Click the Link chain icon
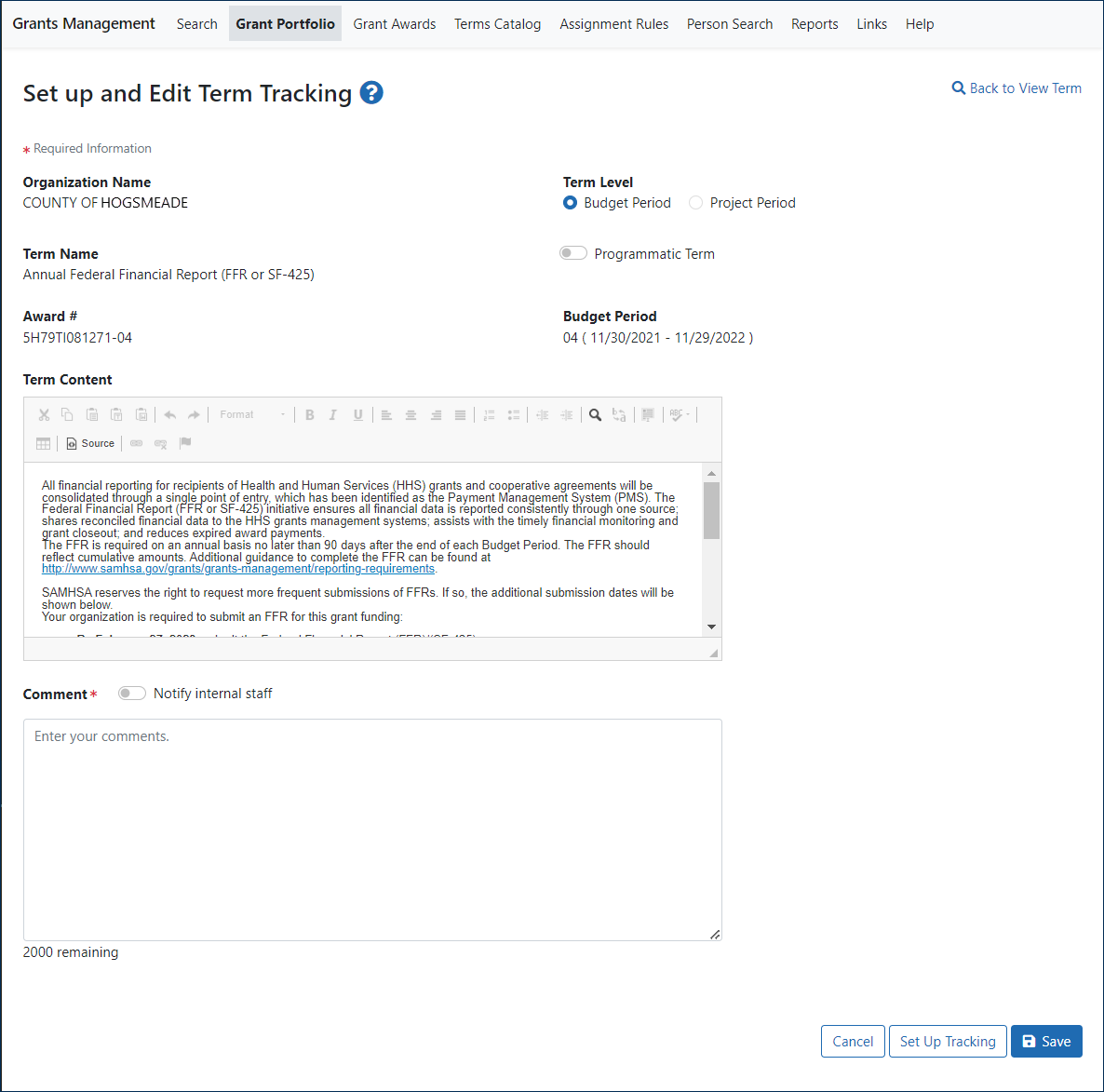This screenshot has height=1092, width=1104. (x=137, y=443)
